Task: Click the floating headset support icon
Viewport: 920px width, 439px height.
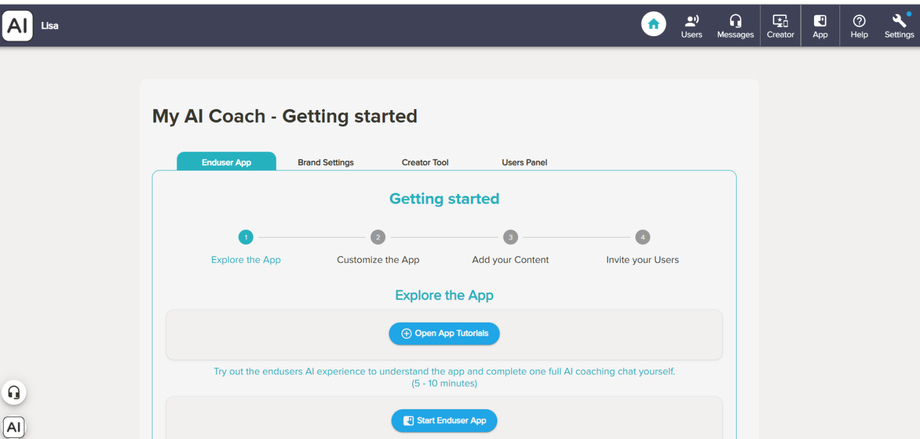Action: (13, 392)
